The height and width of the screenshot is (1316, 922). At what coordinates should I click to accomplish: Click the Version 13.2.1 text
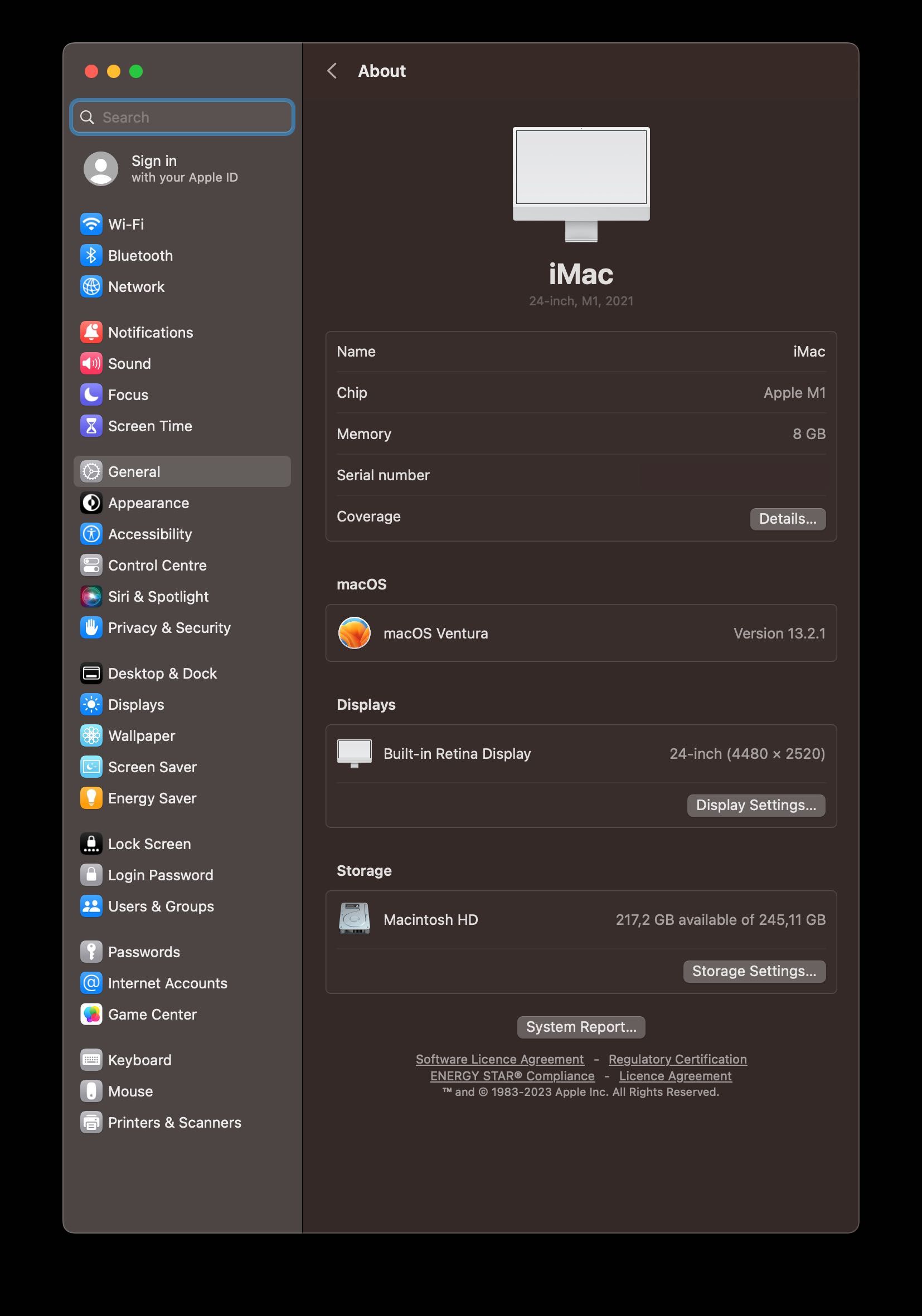tap(780, 633)
